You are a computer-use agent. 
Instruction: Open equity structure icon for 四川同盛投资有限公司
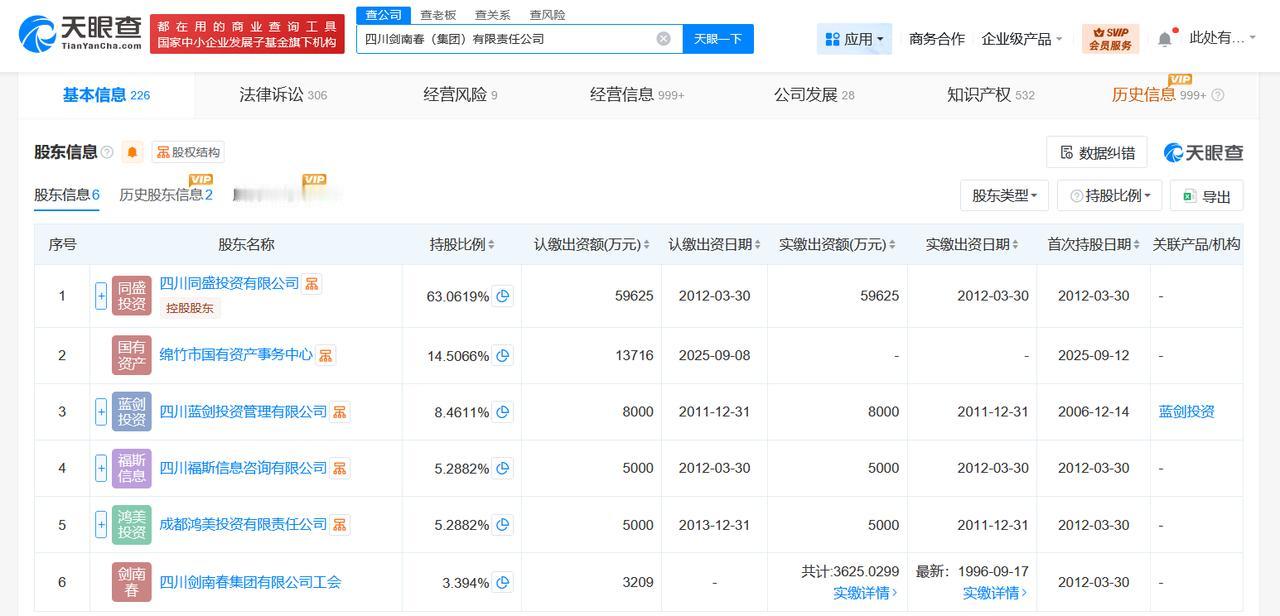point(312,284)
